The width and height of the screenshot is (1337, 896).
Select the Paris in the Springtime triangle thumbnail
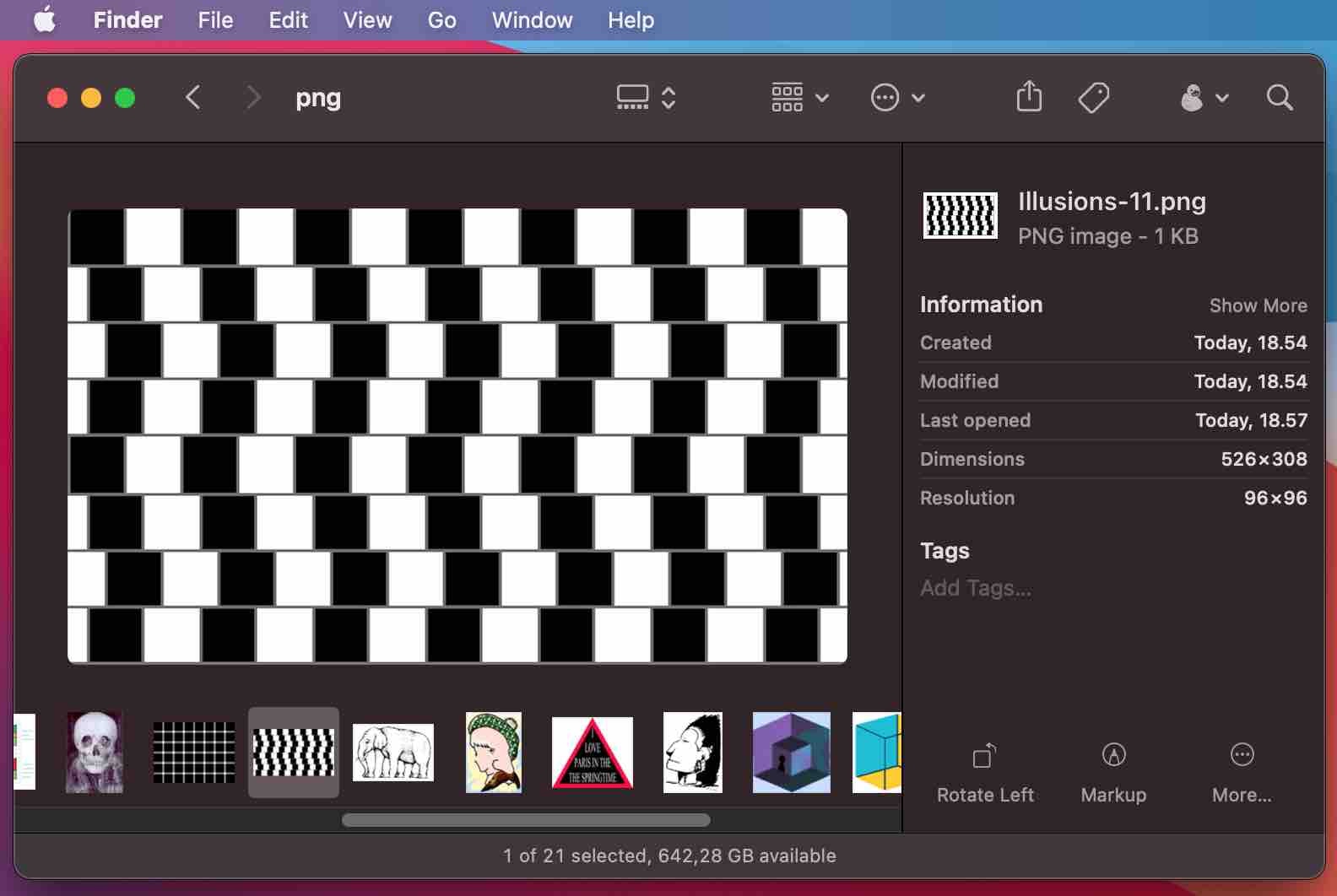593,753
